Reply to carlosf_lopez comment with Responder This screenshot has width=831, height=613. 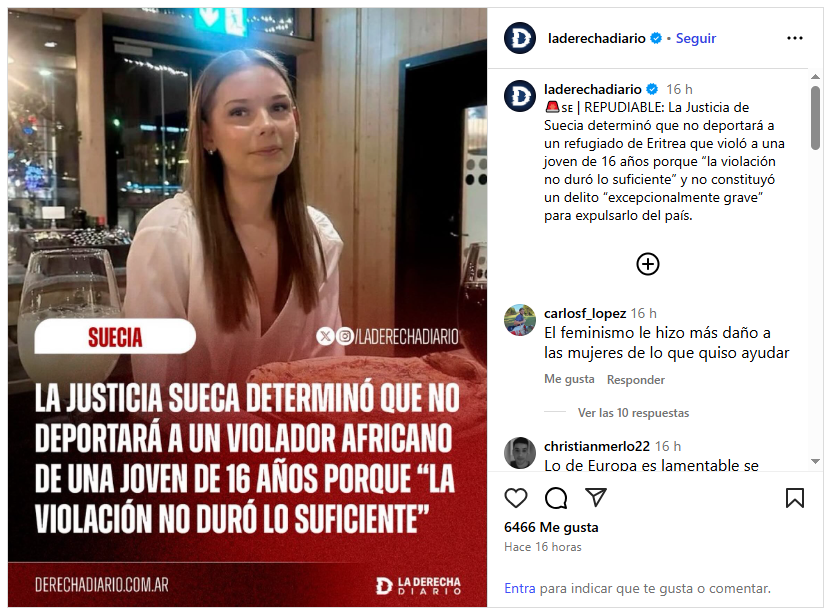pyautogui.click(x=635, y=380)
